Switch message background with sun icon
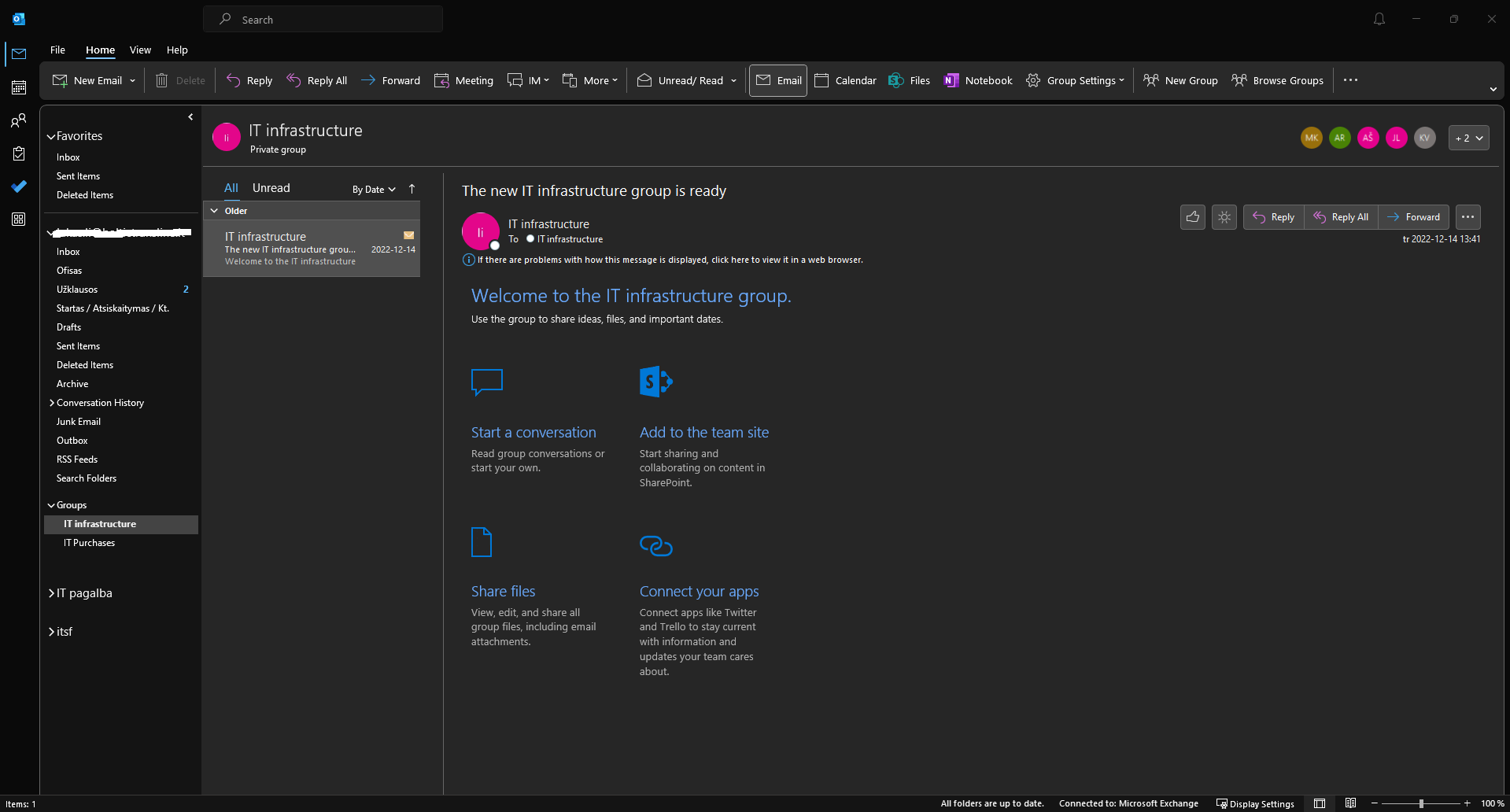Image resolution: width=1510 pixels, height=812 pixels. click(1224, 217)
